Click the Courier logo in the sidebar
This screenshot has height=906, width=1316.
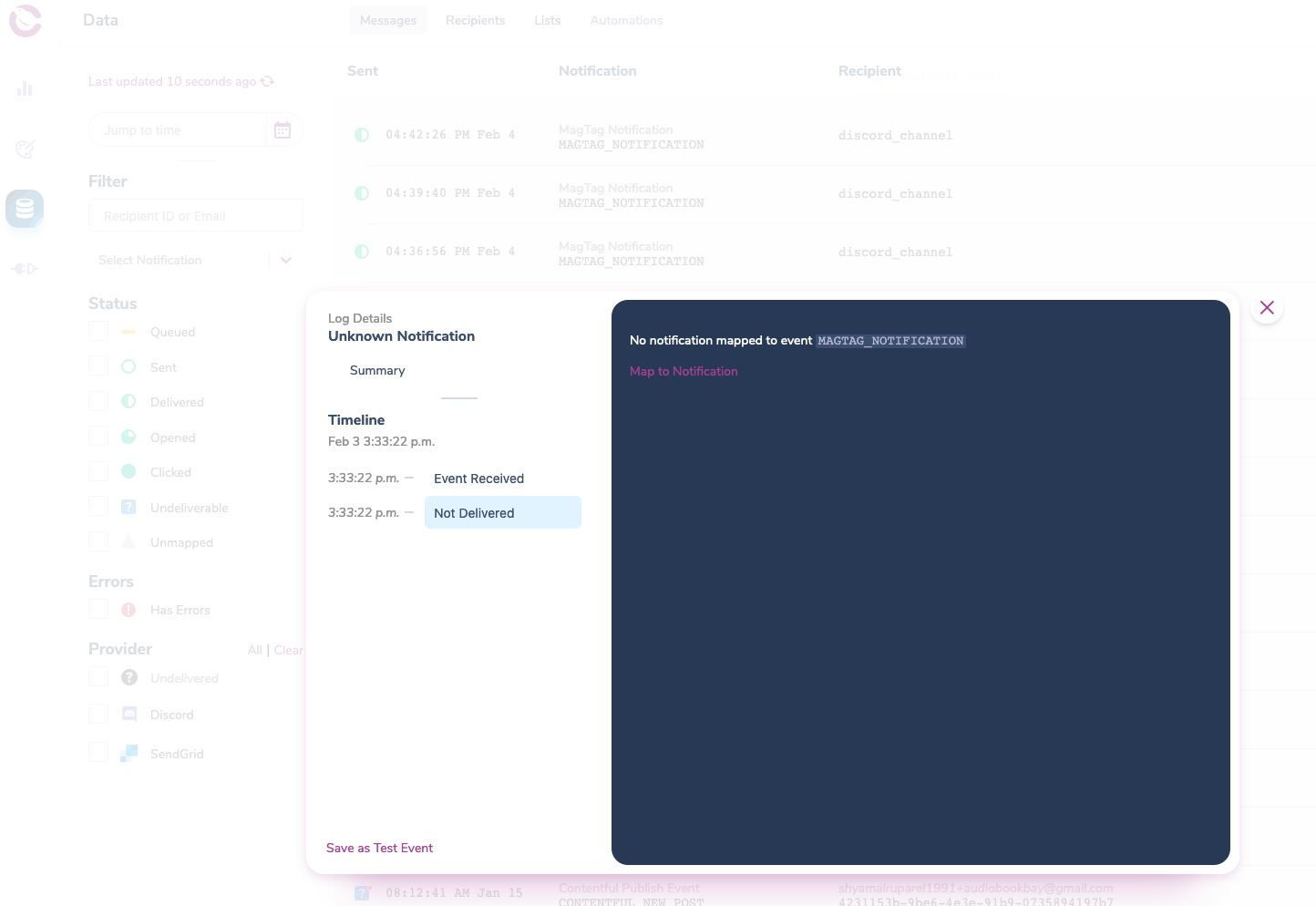point(26,21)
